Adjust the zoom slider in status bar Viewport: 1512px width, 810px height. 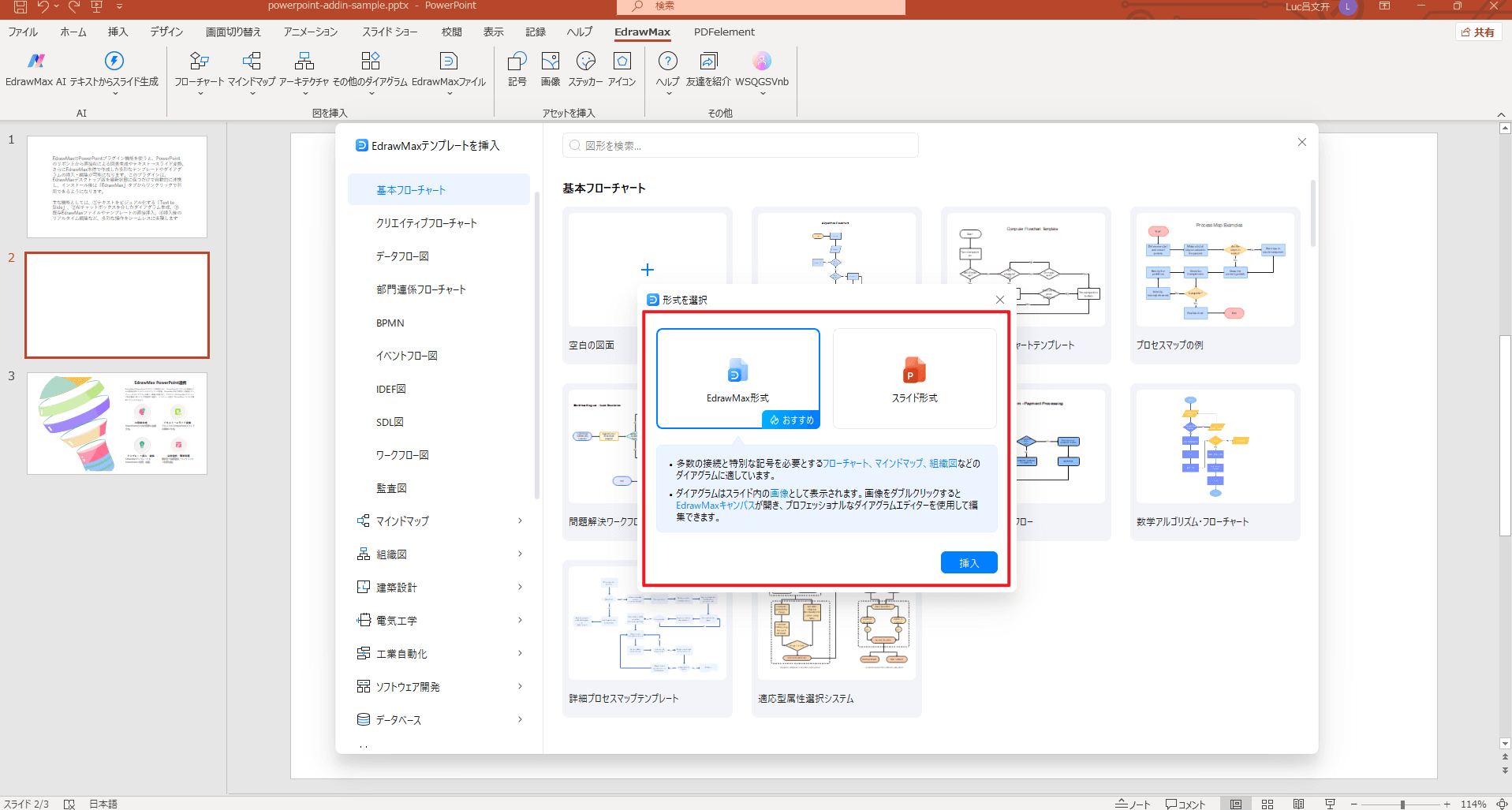coord(1402,804)
